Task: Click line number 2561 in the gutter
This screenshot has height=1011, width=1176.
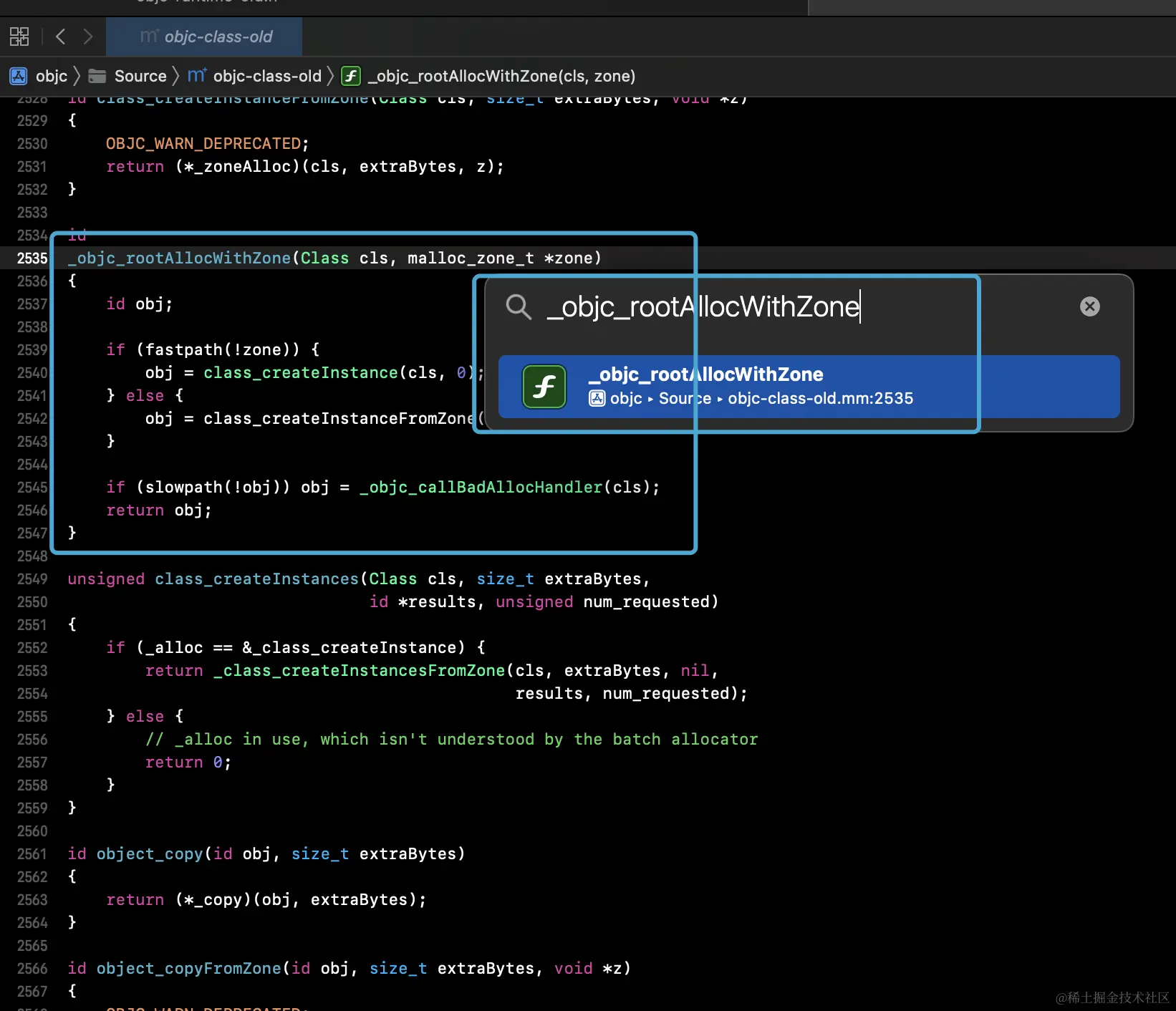Action: click(x=32, y=854)
